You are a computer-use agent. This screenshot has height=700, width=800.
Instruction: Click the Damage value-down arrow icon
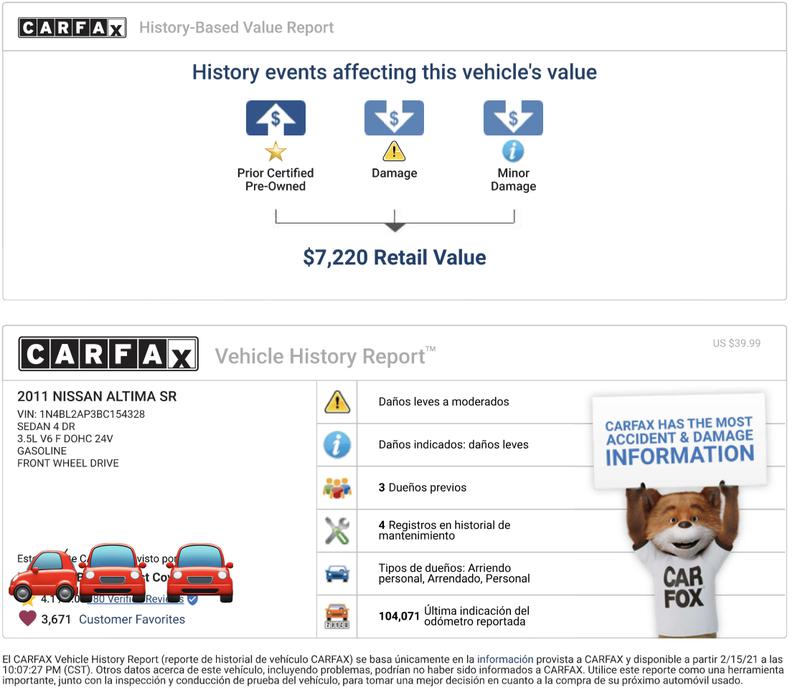point(393,118)
